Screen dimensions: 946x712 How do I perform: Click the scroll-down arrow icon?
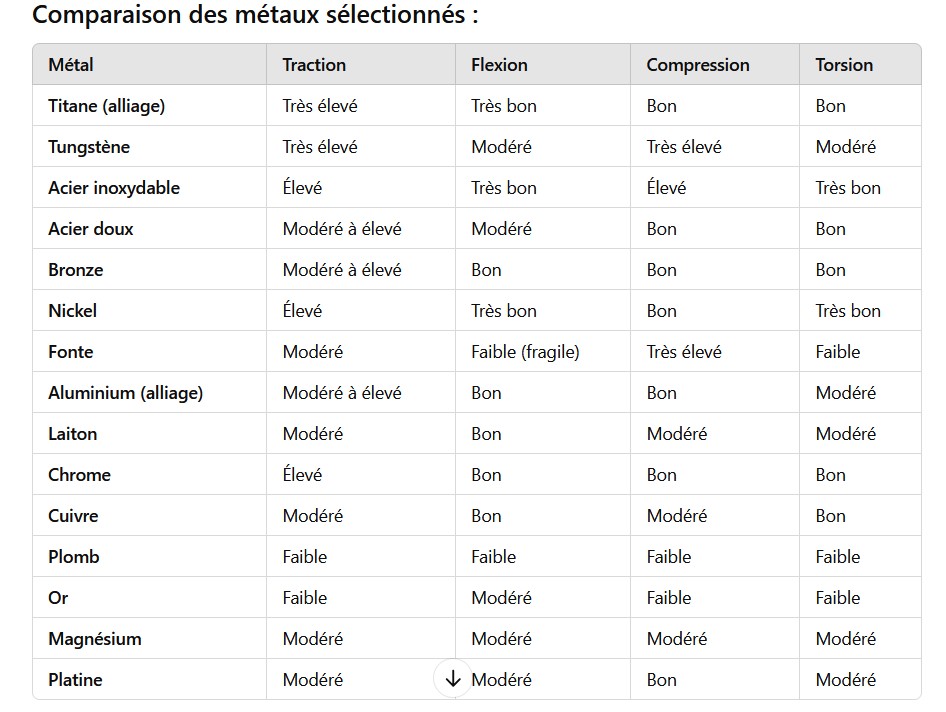pyautogui.click(x=453, y=679)
